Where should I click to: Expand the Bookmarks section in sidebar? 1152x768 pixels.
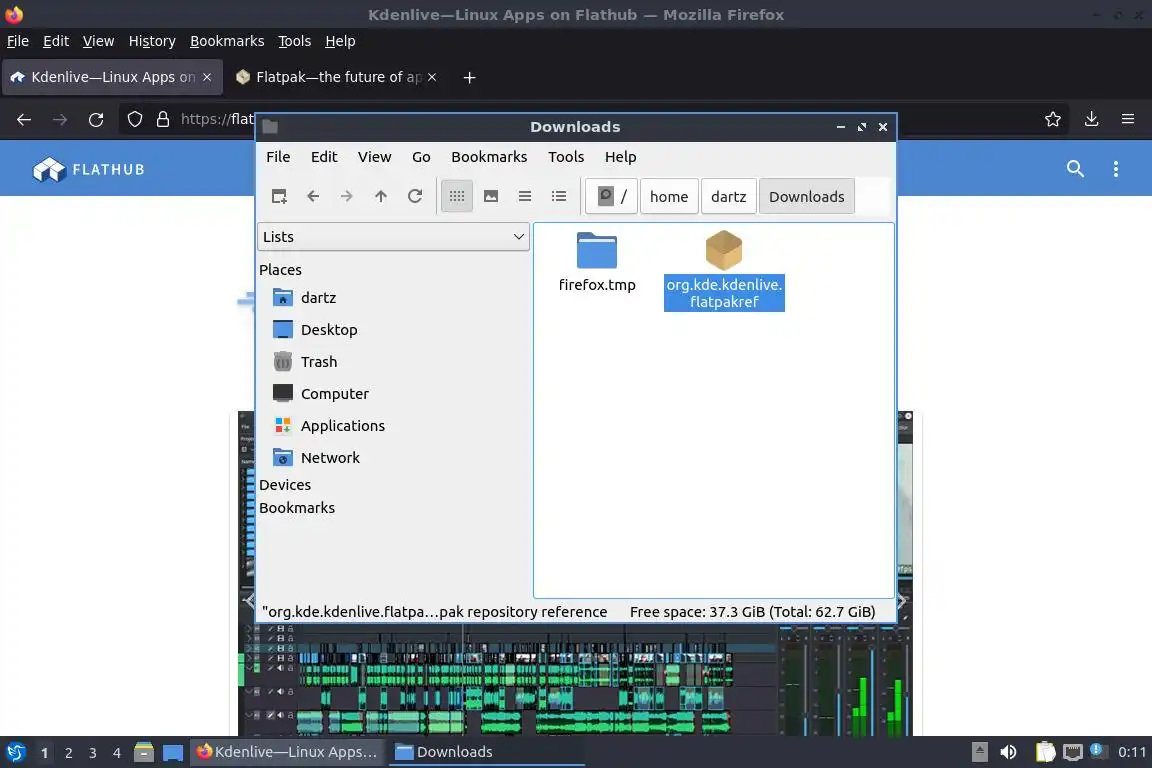tap(297, 508)
